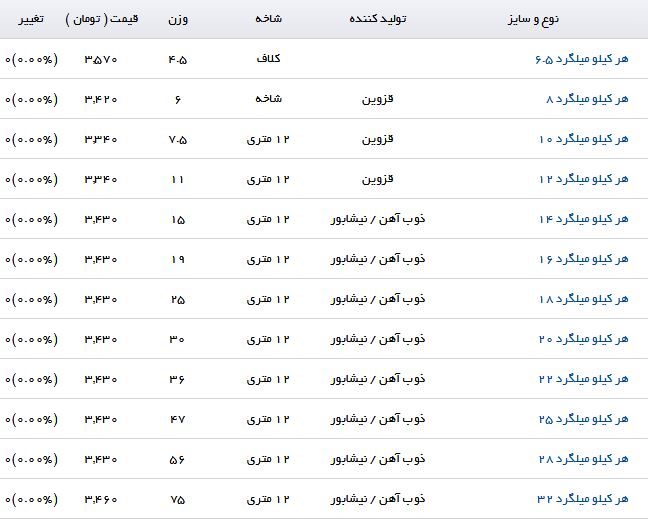Select the weight ۳۶ in the میلگرد ۲۲ row
The height and width of the screenshot is (519, 648).
[x=177, y=380]
